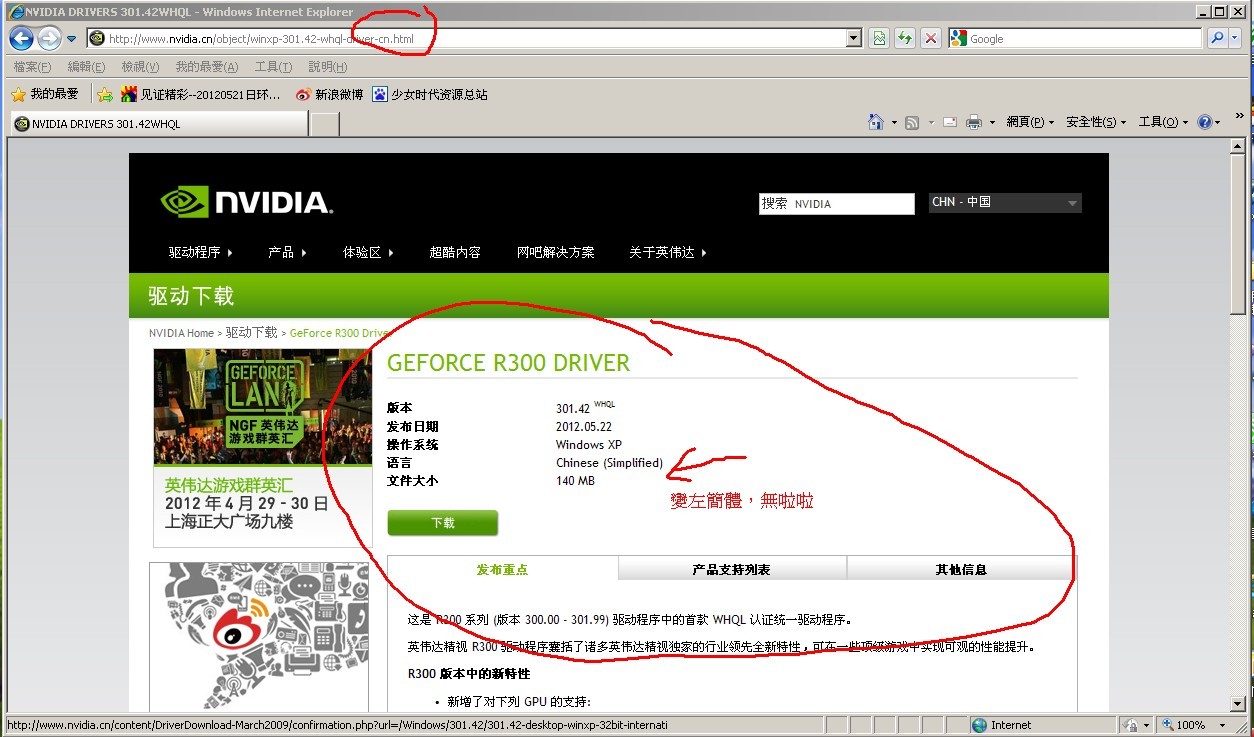
Task: Expand the address bar history dropdown
Action: [x=853, y=39]
